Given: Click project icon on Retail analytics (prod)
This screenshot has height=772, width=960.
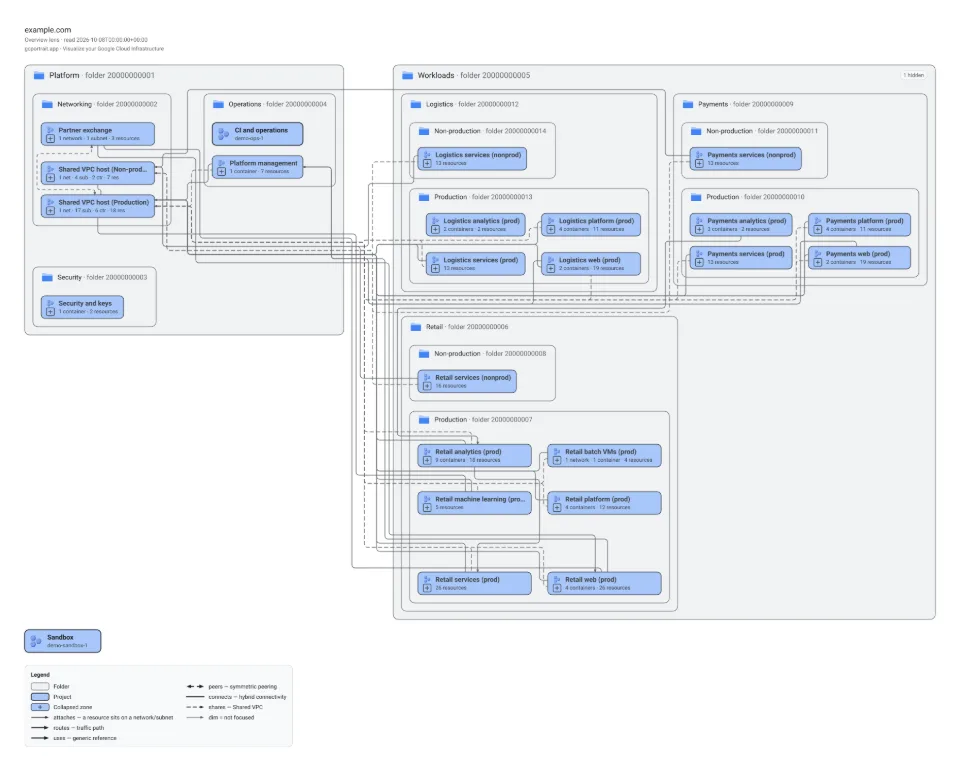Looking at the screenshot, I should tap(427, 451).
